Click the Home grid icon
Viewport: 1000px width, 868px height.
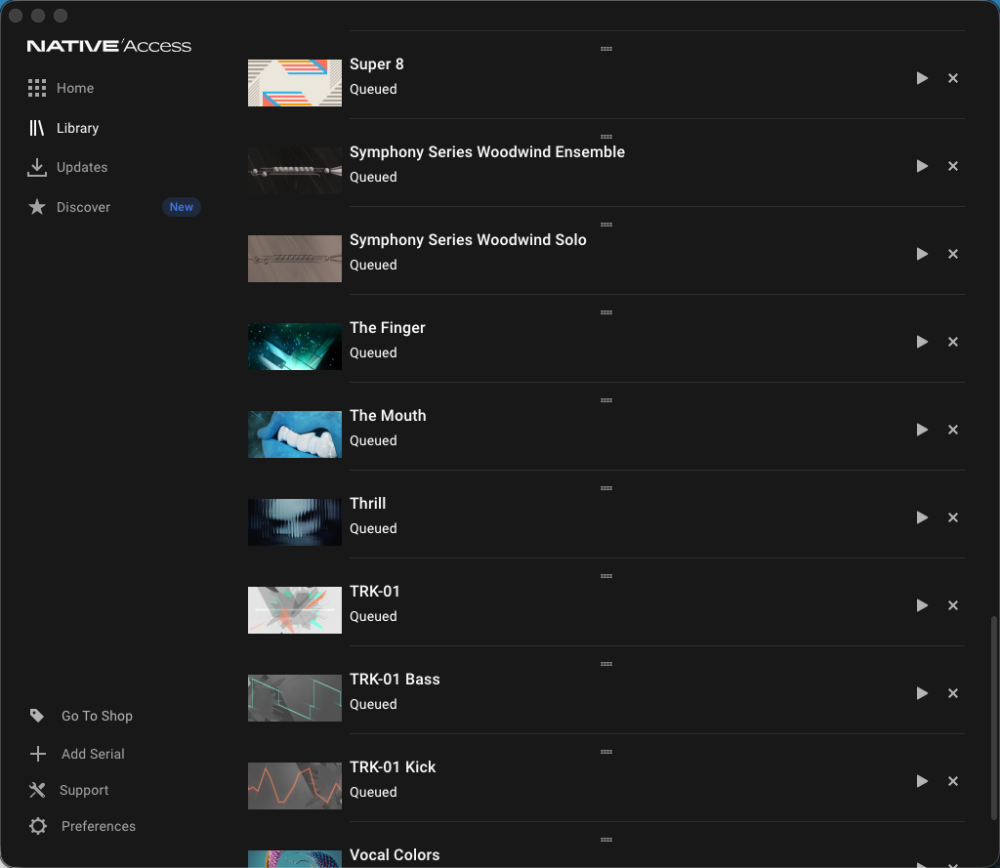click(37, 88)
